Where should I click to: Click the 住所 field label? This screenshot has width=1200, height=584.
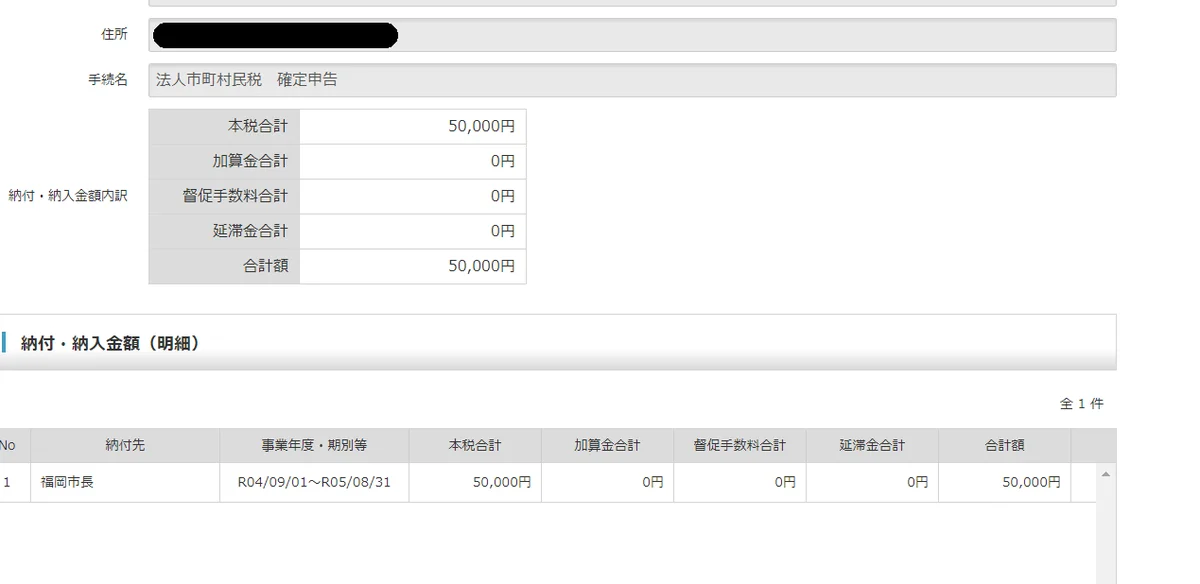click(x=114, y=35)
